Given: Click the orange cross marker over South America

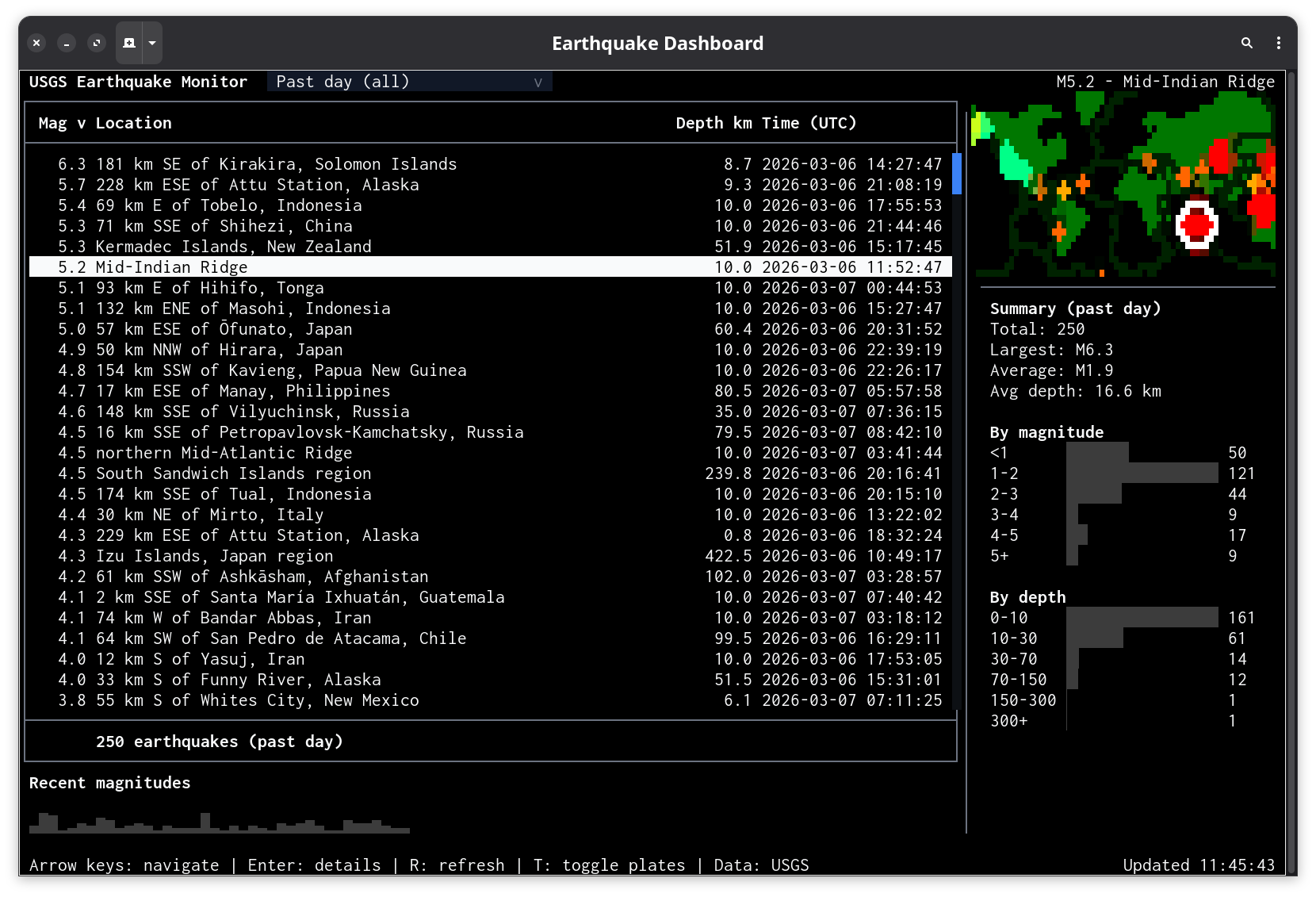Looking at the screenshot, I should [1059, 232].
